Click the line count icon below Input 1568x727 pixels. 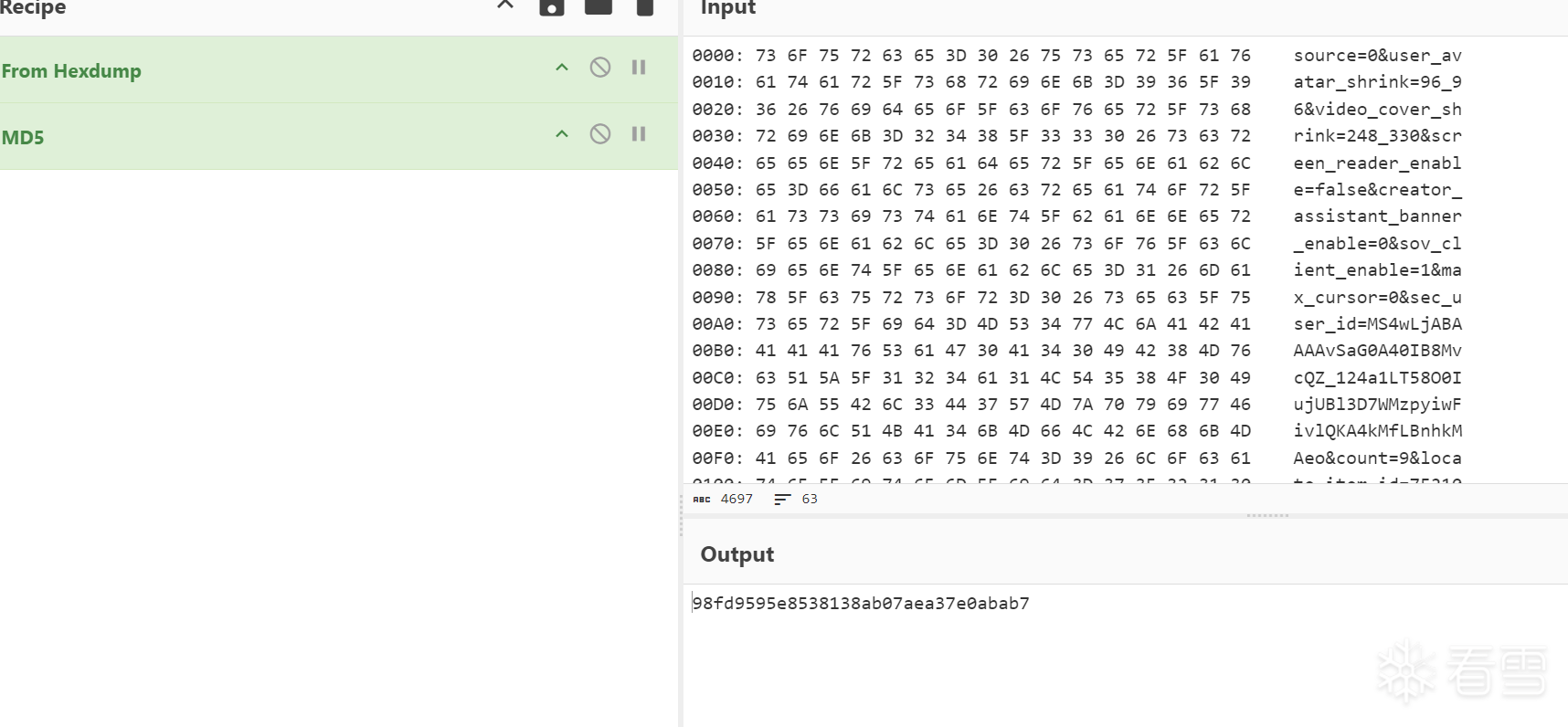pos(782,499)
